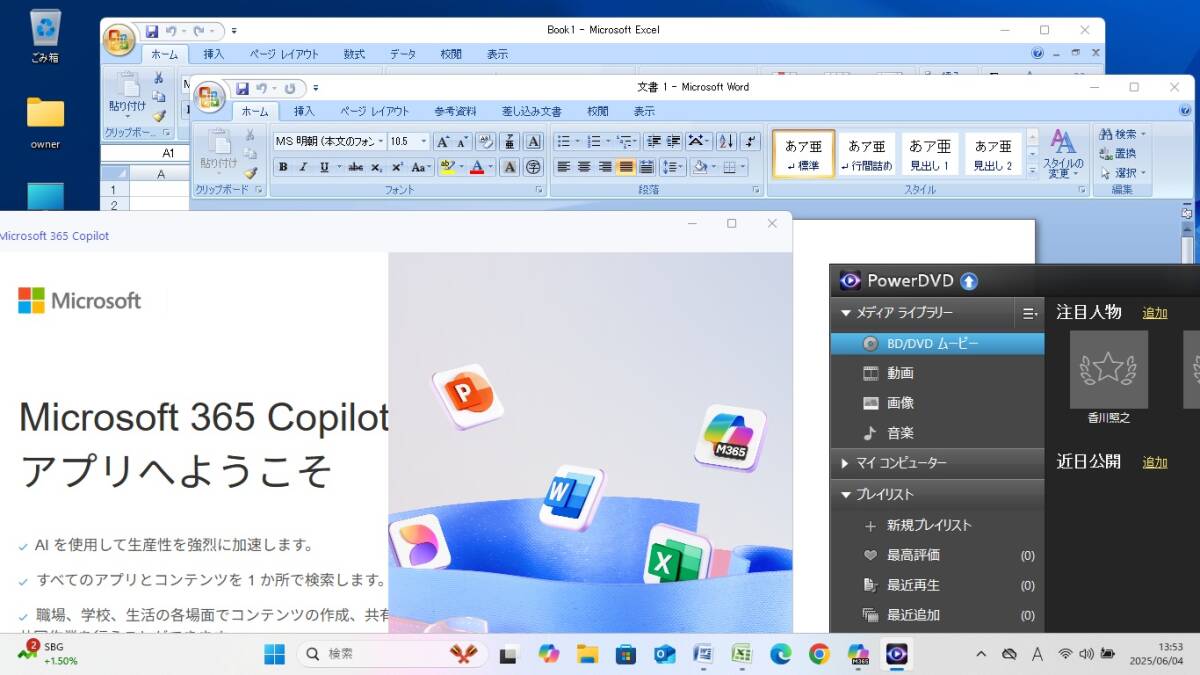Apply character border in Word font group
1200x675 pixels.
[x=533, y=142]
